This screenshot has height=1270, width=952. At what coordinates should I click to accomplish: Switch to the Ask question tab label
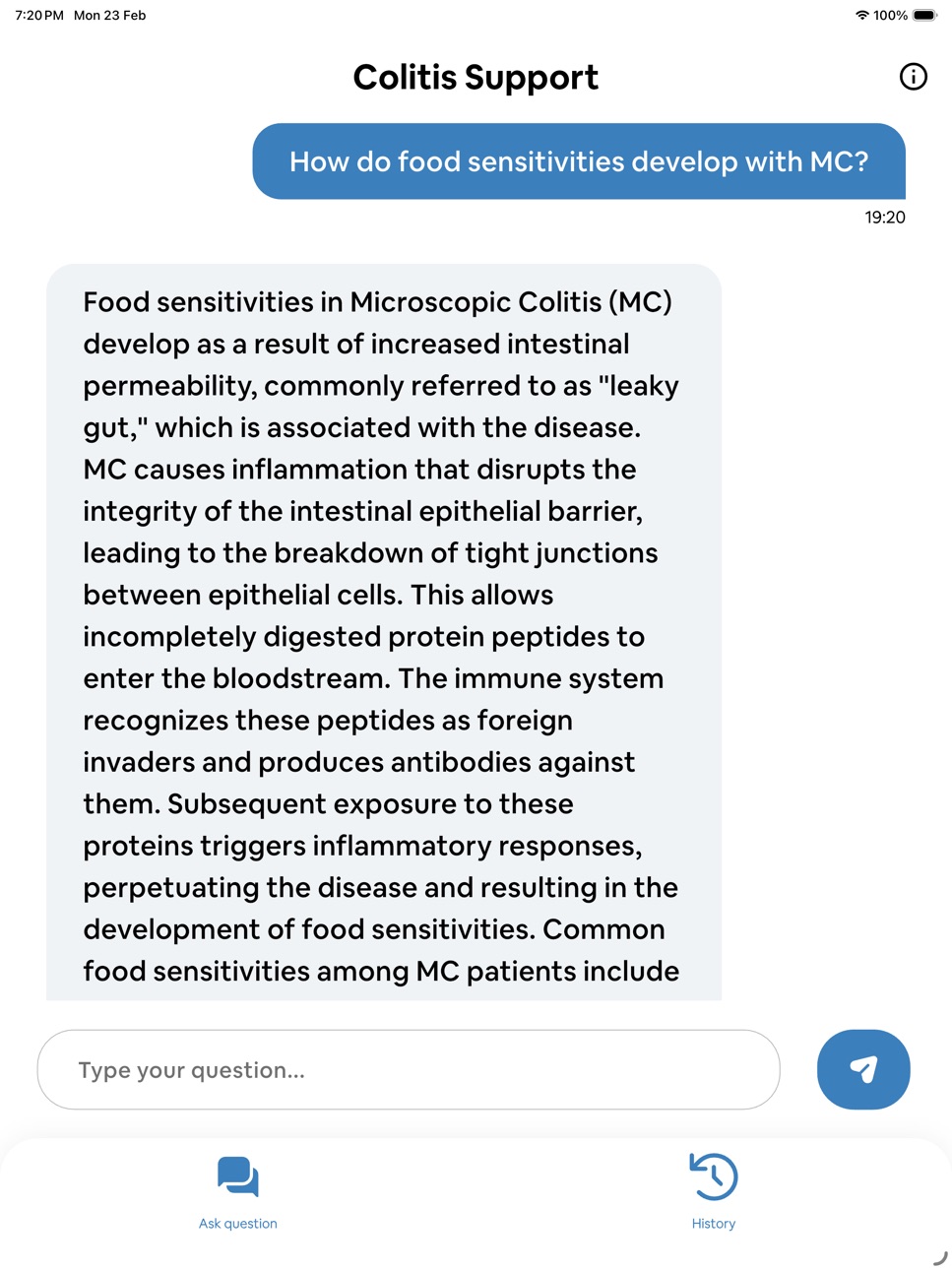[238, 1224]
